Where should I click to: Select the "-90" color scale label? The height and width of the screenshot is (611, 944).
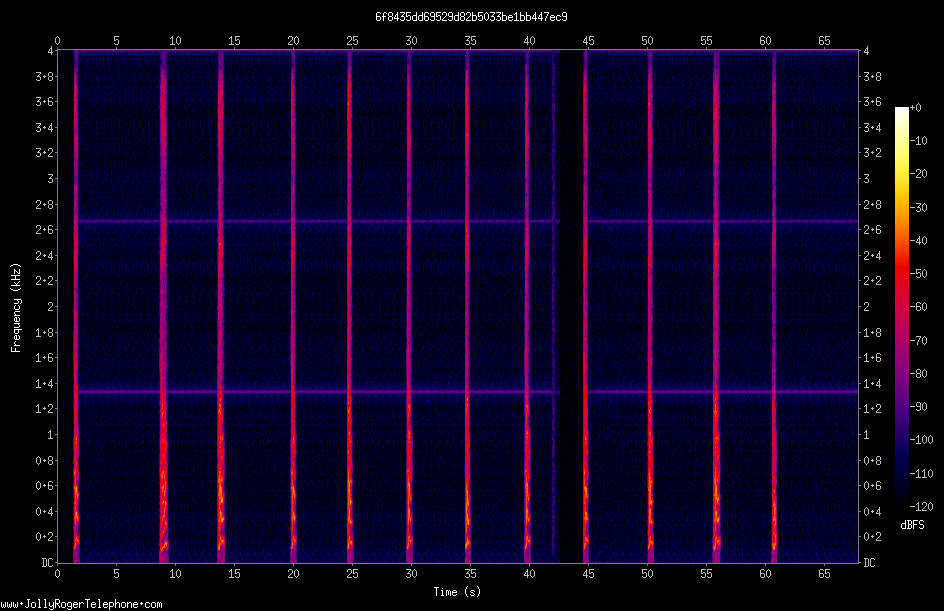[x=919, y=407]
